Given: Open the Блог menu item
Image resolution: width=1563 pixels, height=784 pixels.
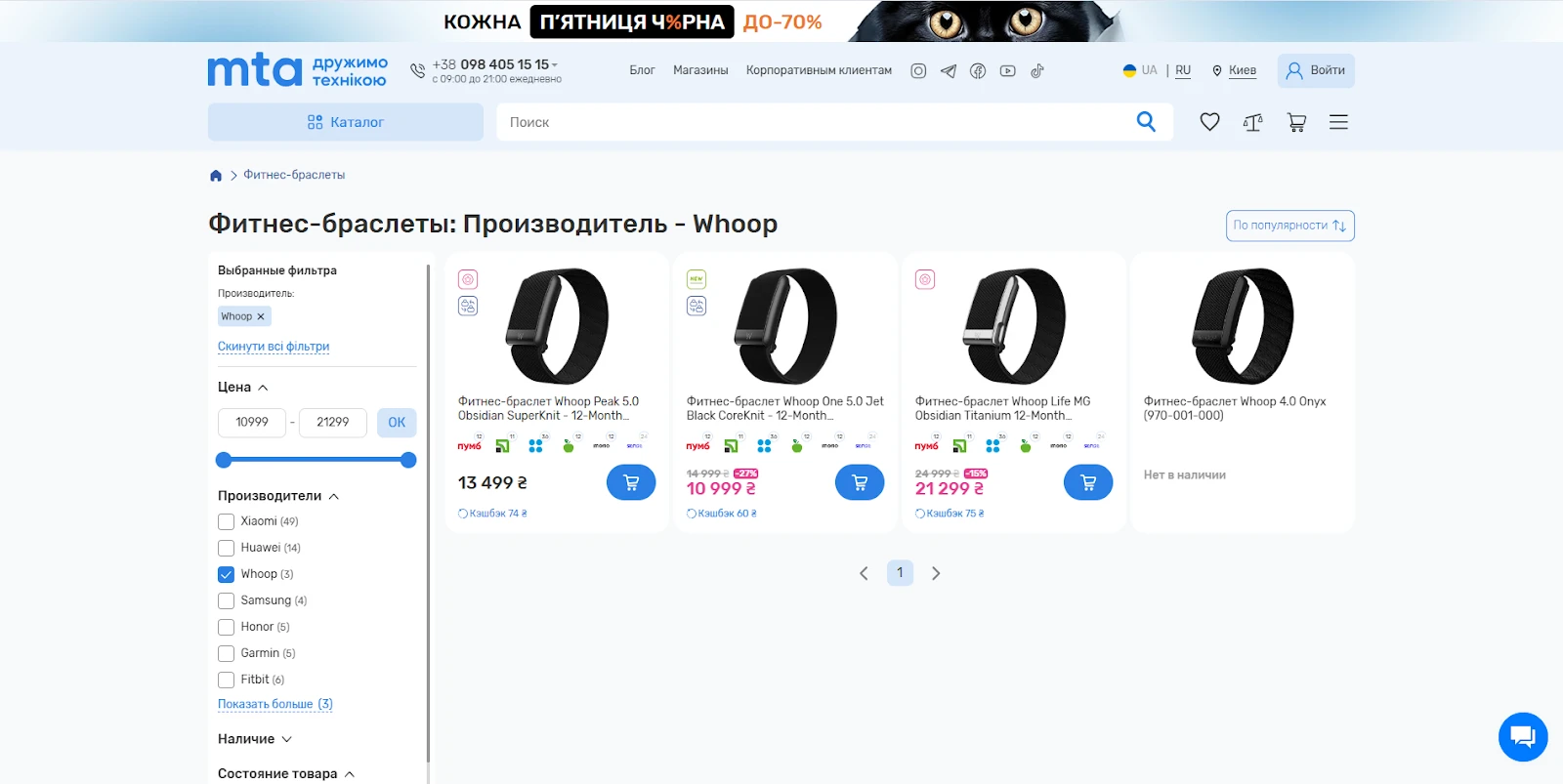Looking at the screenshot, I should point(642,70).
